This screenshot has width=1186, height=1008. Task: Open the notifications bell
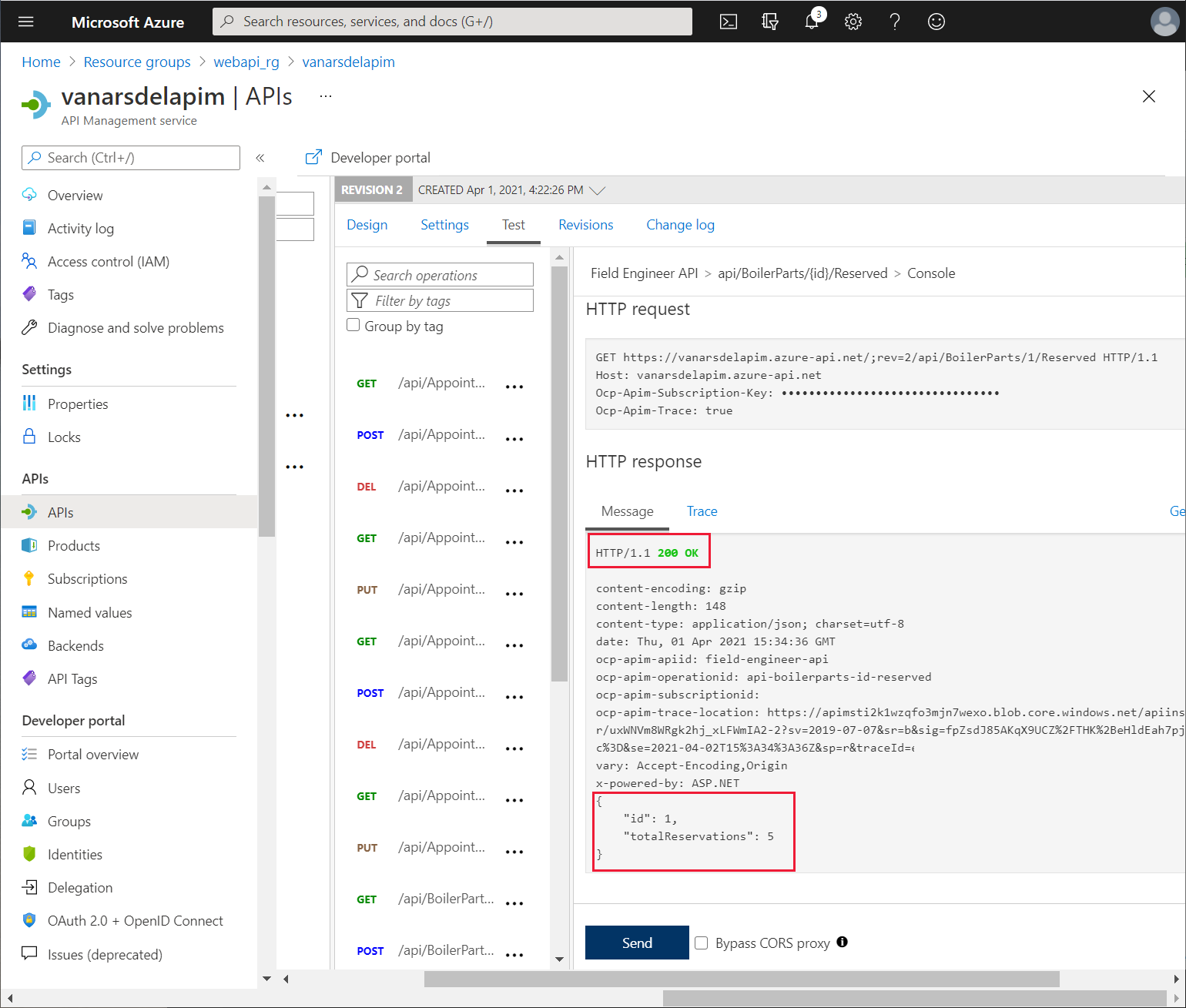tap(812, 22)
